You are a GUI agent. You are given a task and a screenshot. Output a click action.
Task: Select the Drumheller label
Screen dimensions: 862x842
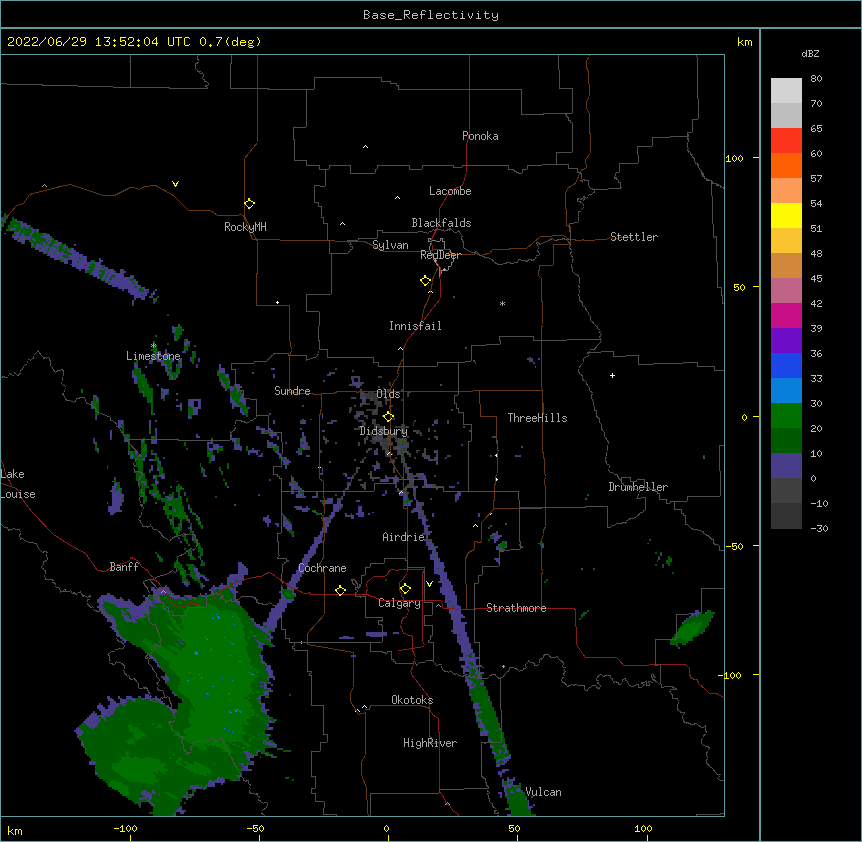click(x=638, y=487)
